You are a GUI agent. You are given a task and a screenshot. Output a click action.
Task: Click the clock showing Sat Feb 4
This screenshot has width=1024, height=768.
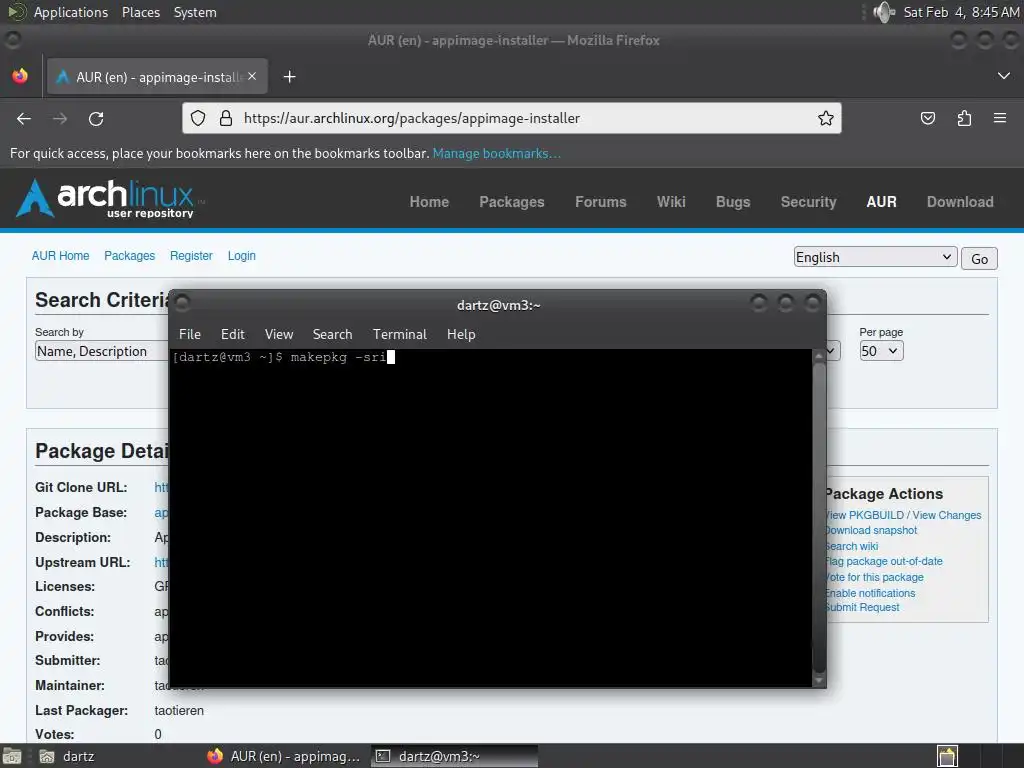pyautogui.click(x=961, y=12)
